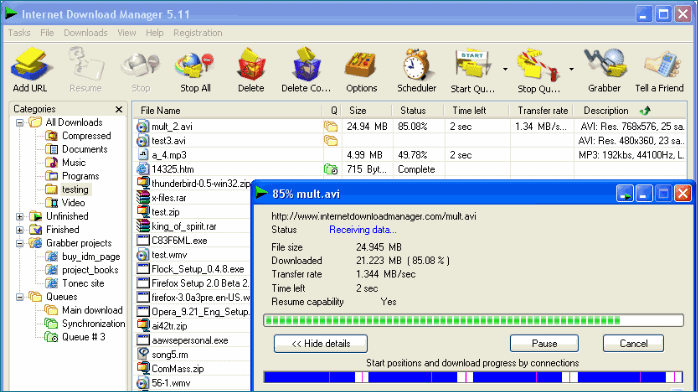The image size is (698, 392).
Task: Click the queue icon in mult_2.avi row
Action: [331, 127]
